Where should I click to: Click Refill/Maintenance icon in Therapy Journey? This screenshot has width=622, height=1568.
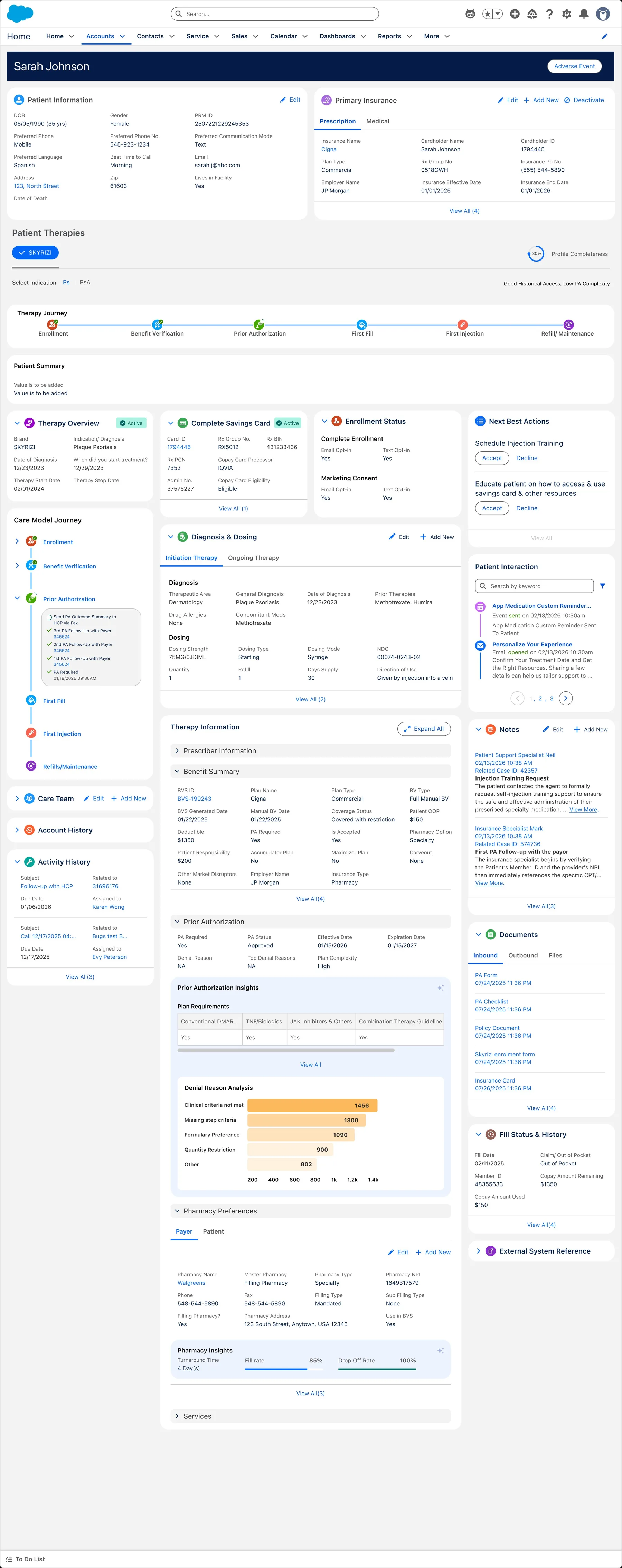point(568,324)
